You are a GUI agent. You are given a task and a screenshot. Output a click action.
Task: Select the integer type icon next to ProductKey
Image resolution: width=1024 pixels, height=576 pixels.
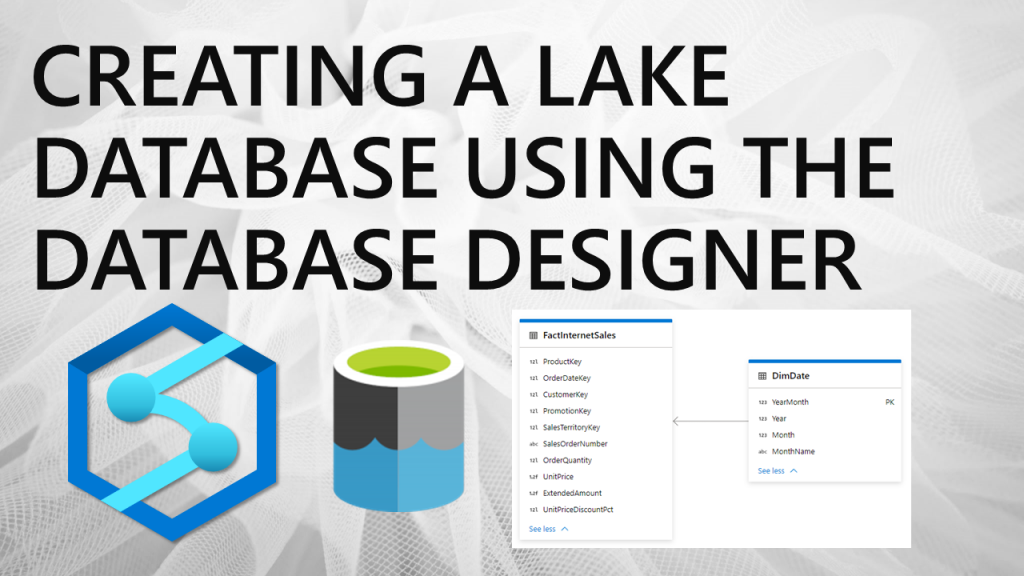point(532,362)
